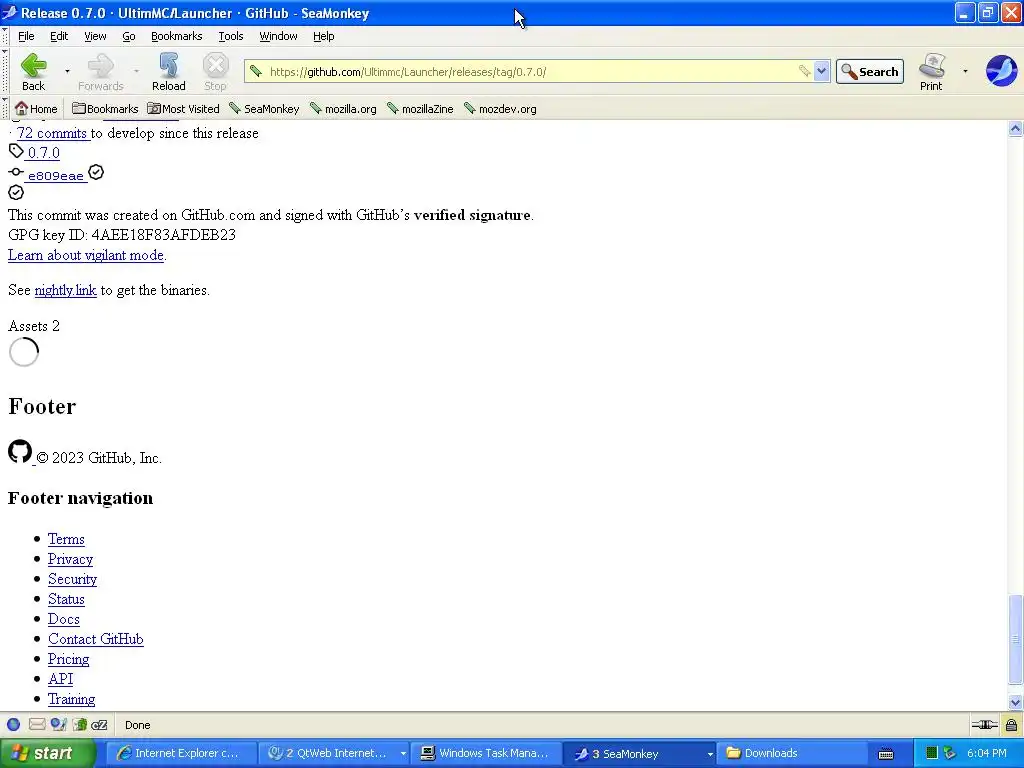Open the mozdev.org bookmark
1024x768 pixels.
[x=500, y=109]
